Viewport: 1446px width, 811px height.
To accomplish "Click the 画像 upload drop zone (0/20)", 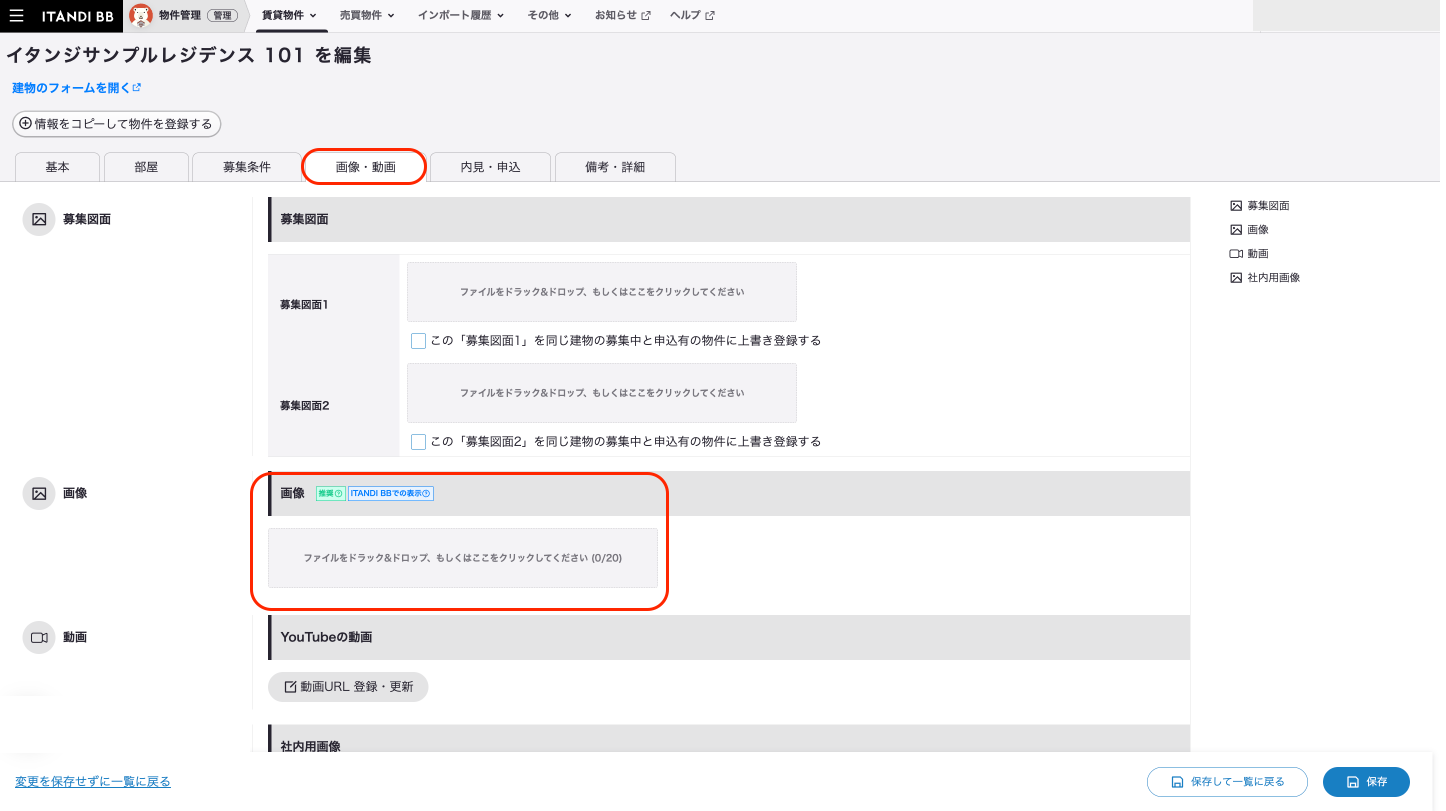I will coord(463,558).
